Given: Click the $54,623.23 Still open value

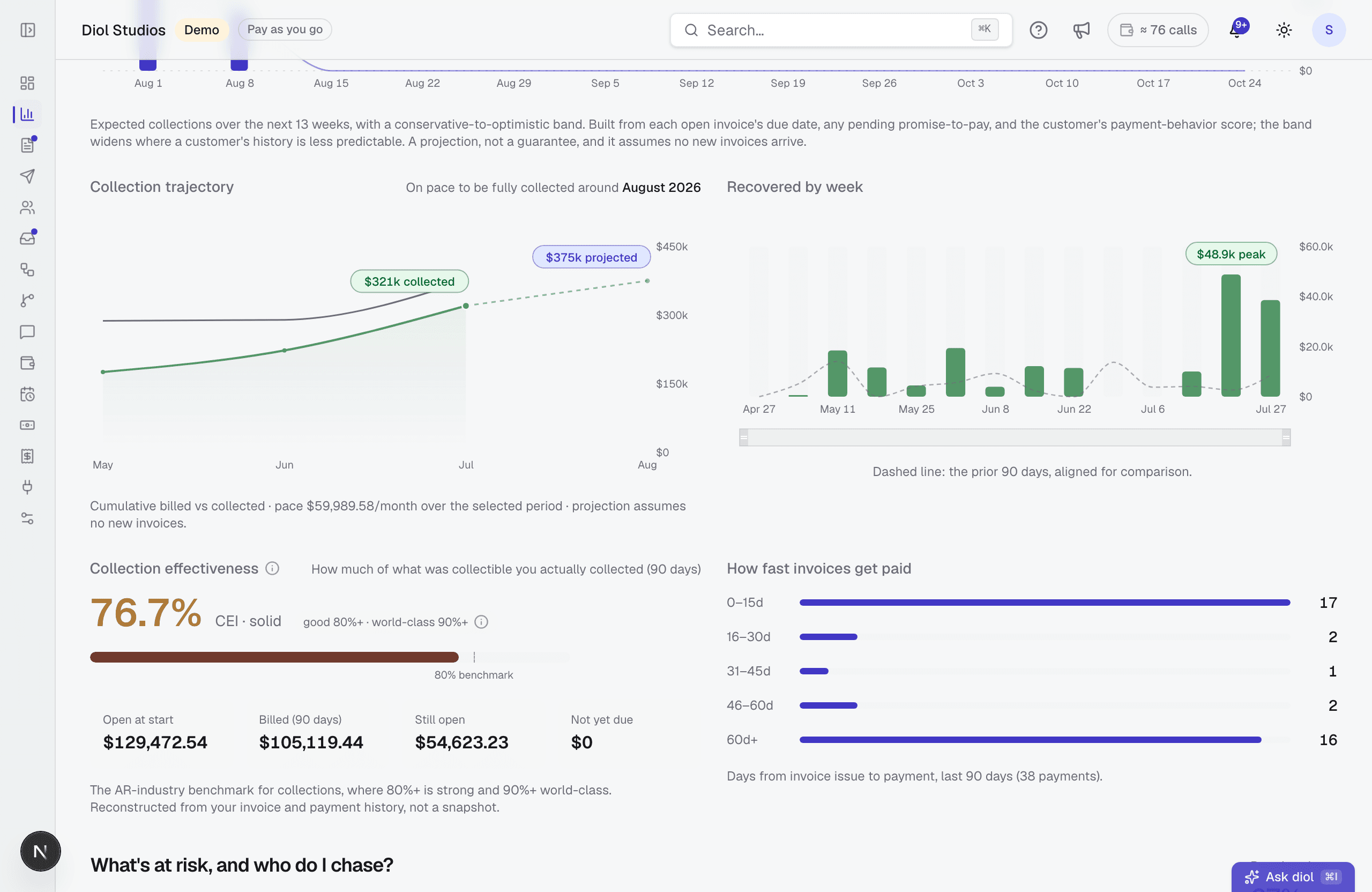Looking at the screenshot, I should tap(461, 742).
